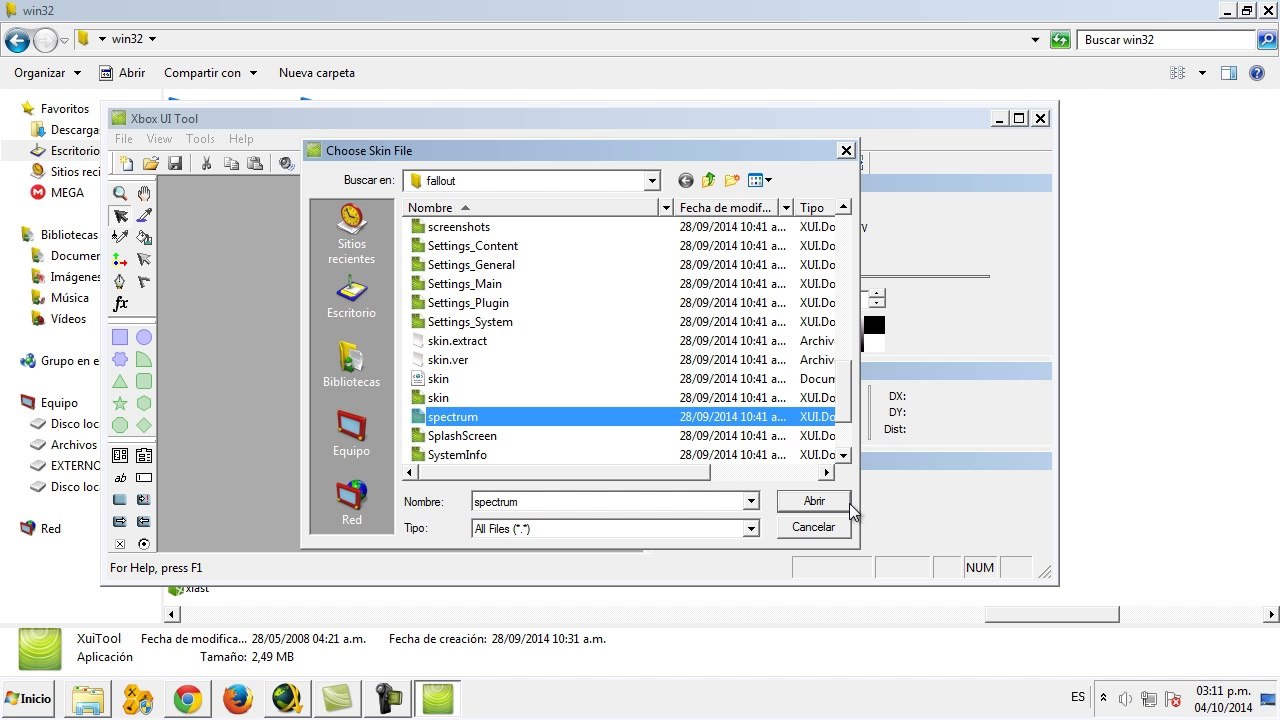
Task: Click the black color swatch
Action: tap(874, 325)
